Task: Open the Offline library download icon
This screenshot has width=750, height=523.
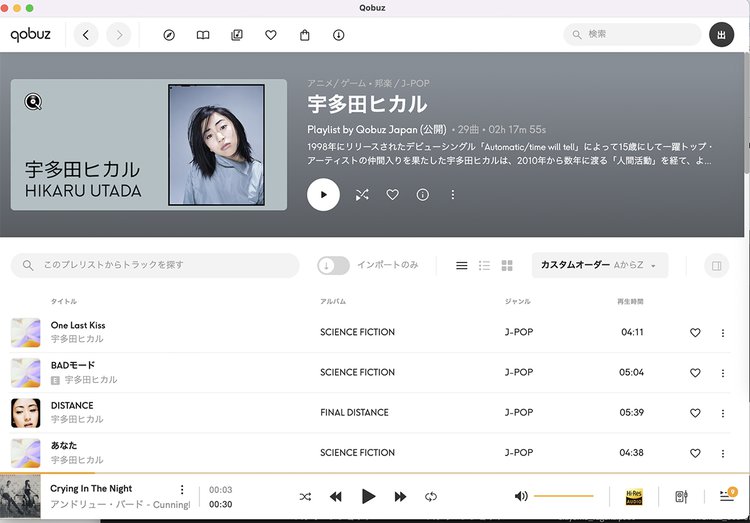Action: 339,35
